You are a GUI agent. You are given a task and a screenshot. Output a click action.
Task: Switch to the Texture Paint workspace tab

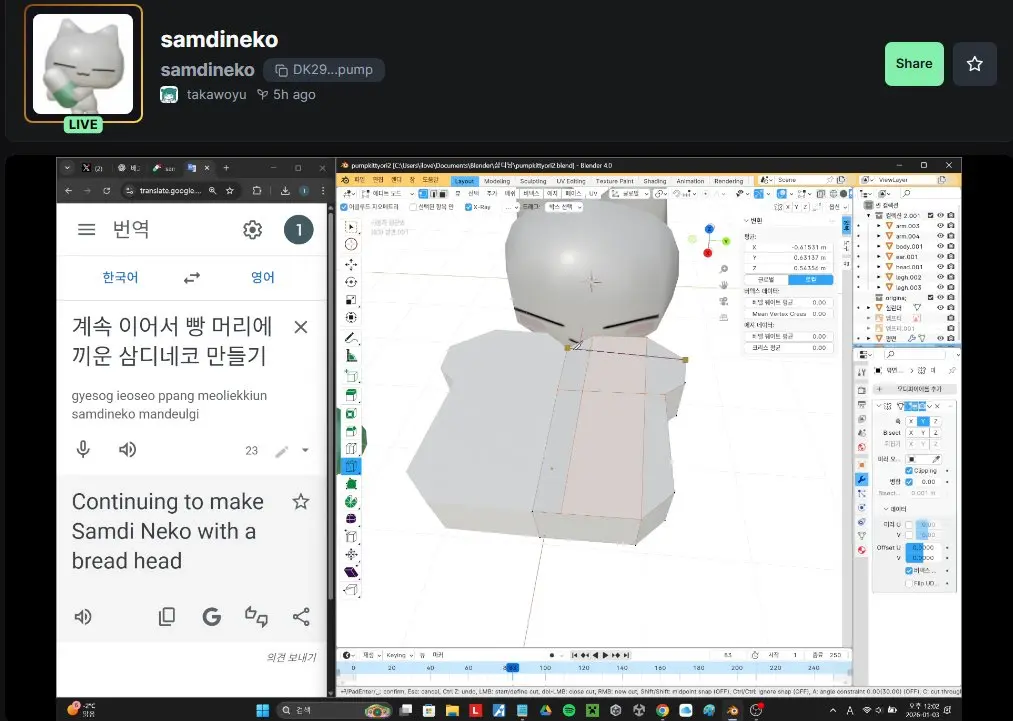pyautogui.click(x=614, y=181)
